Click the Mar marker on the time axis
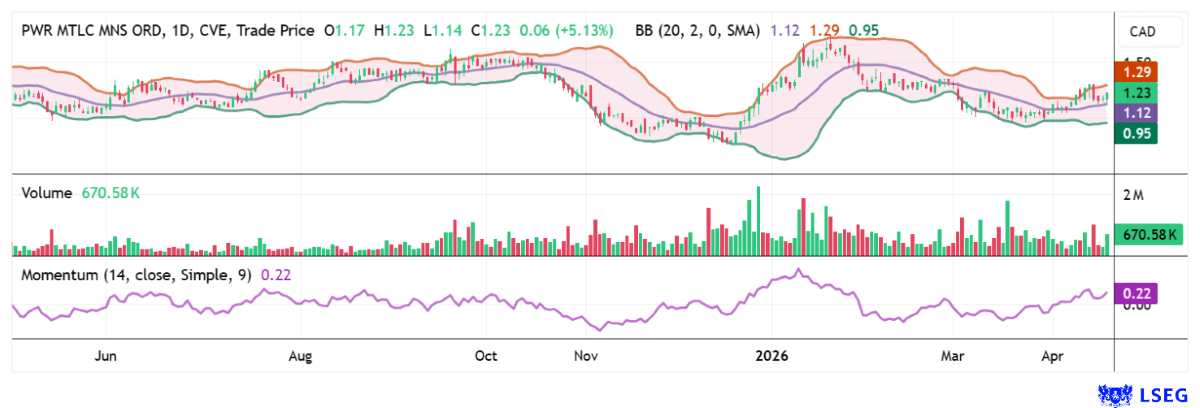The width and height of the screenshot is (1200, 408). [954, 356]
